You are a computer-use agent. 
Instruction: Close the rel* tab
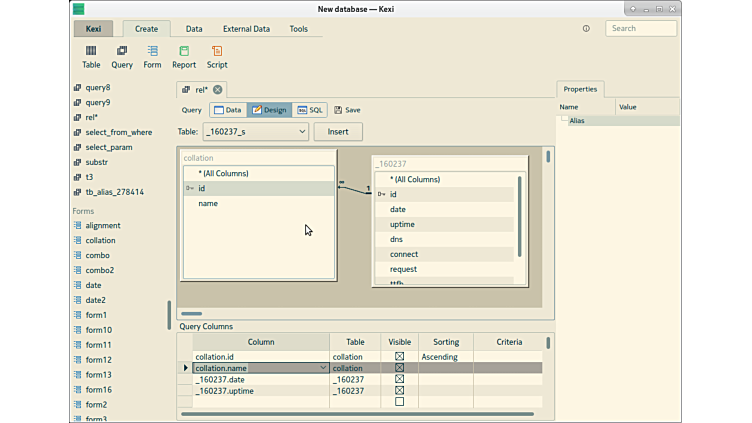click(x=218, y=90)
